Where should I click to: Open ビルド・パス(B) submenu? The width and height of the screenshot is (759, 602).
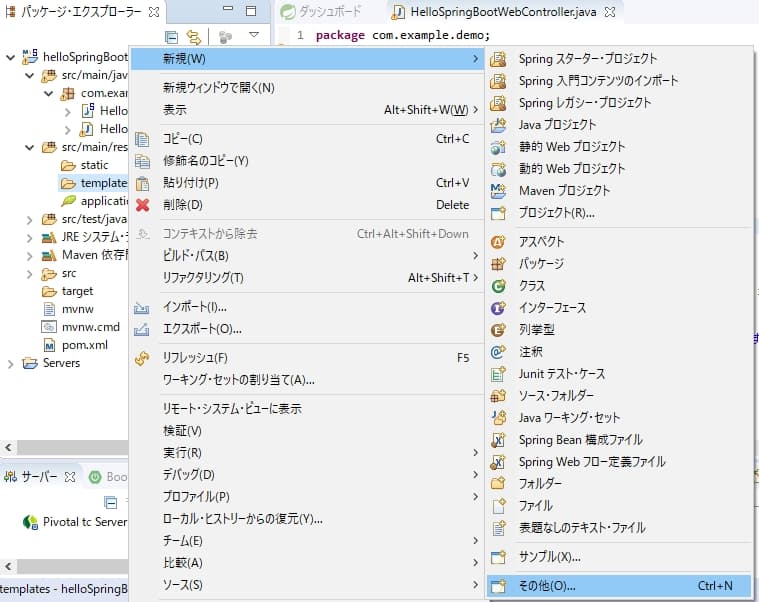click(x=307, y=256)
